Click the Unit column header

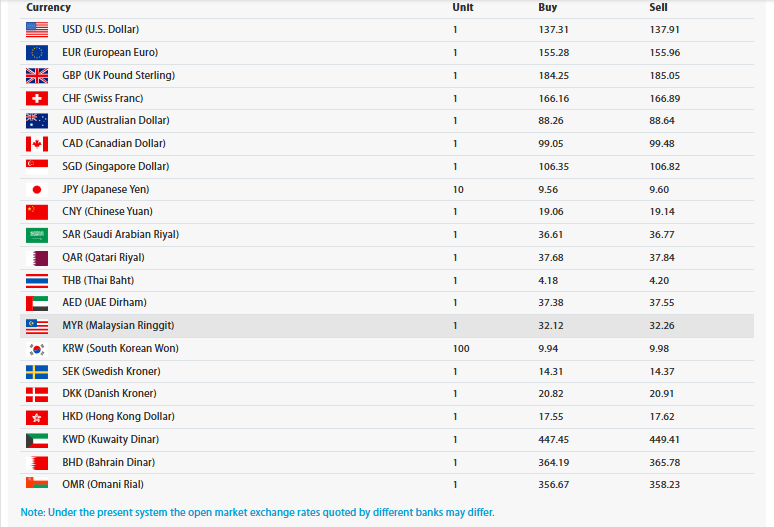coord(463,7)
